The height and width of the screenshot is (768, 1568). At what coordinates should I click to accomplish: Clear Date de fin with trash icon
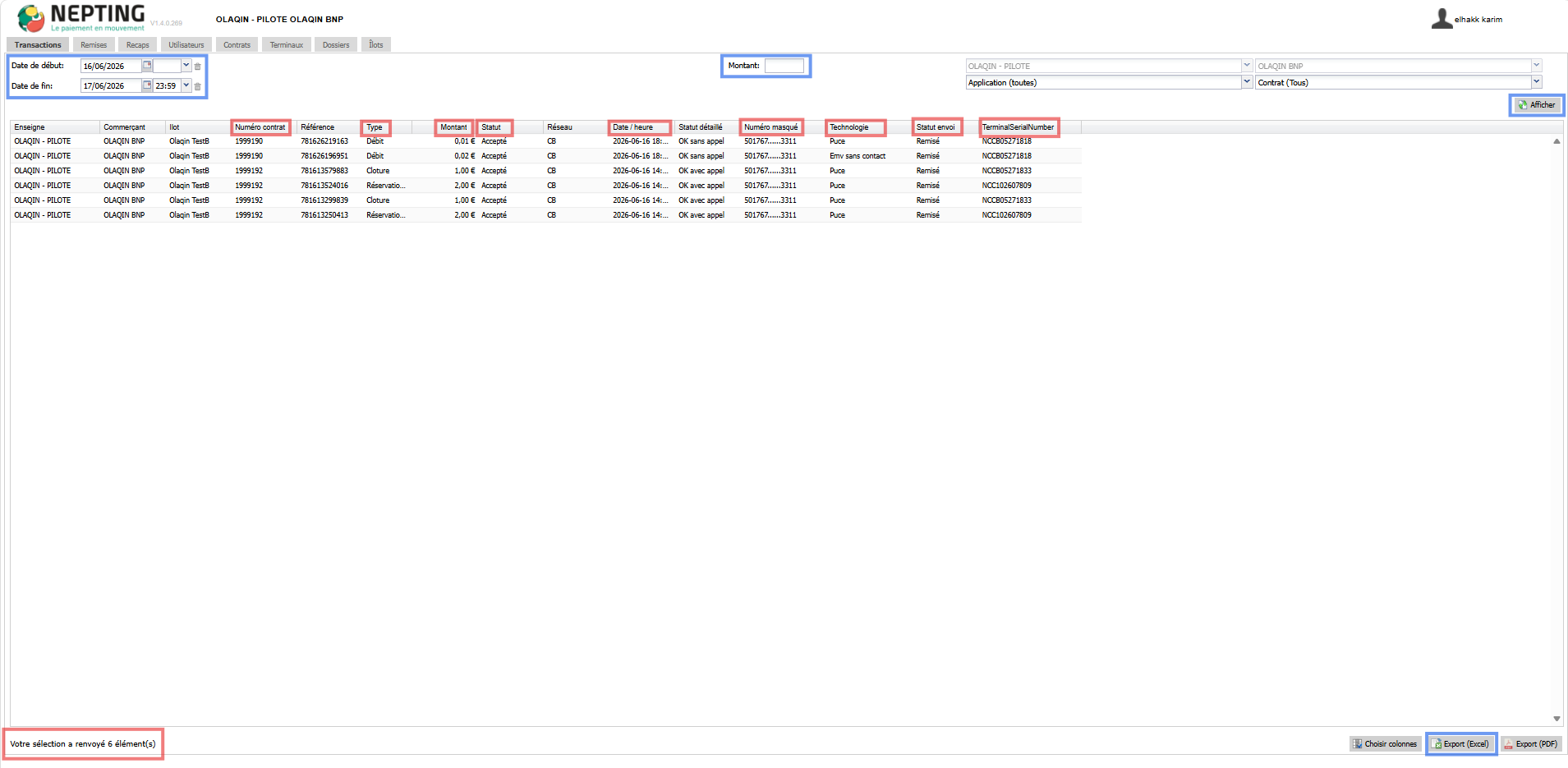coord(198,86)
